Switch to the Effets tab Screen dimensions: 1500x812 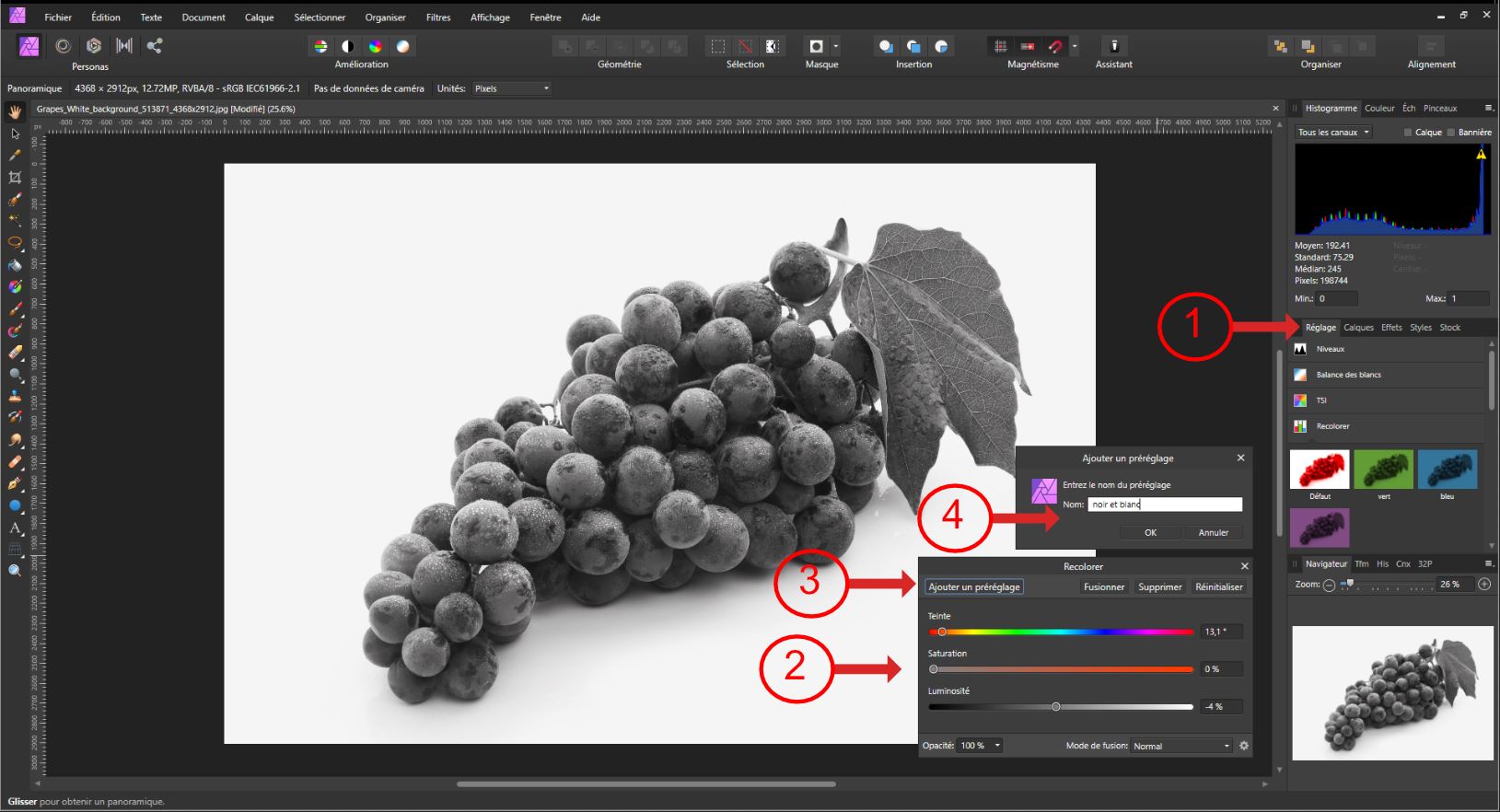[1391, 328]
